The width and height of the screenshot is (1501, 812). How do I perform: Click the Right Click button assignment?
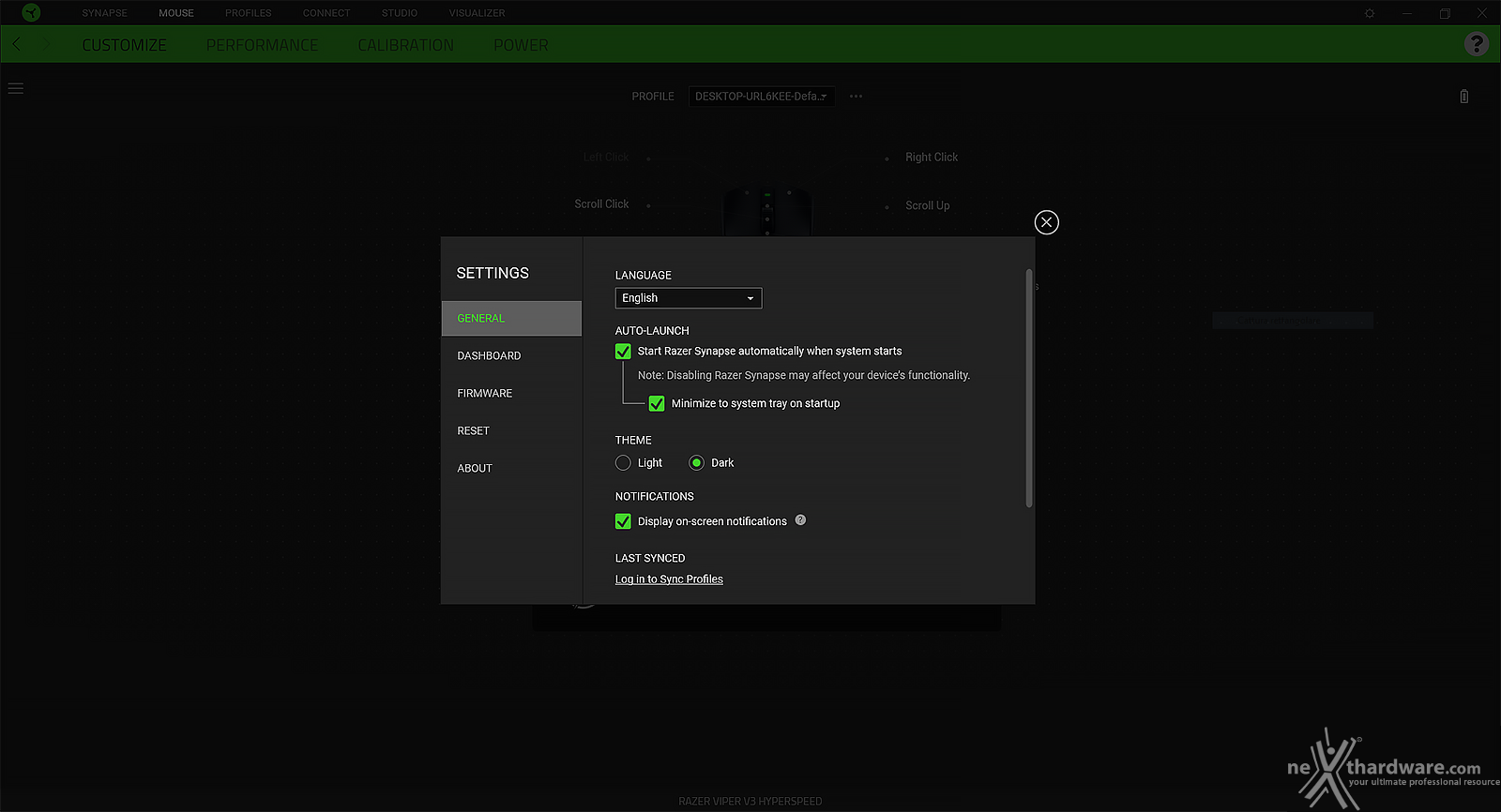(932, 158)
